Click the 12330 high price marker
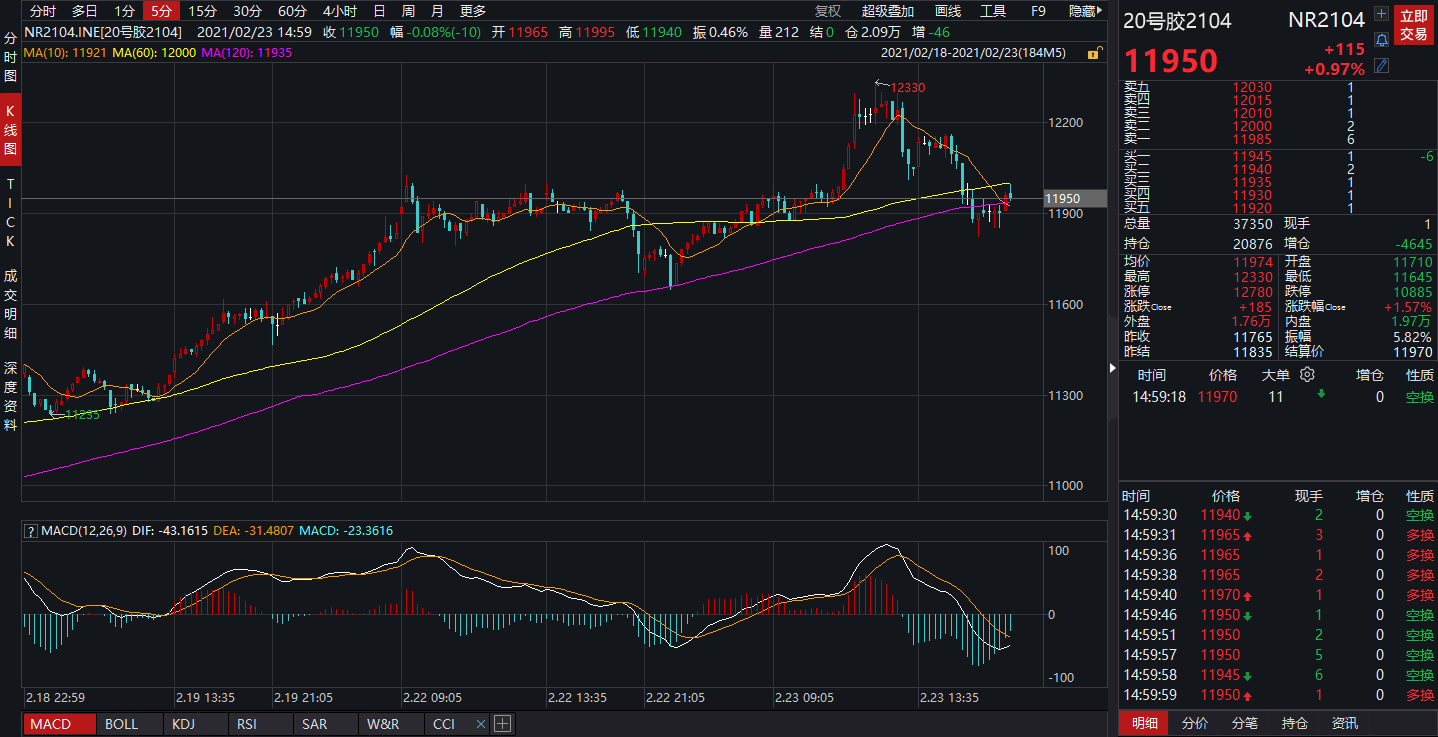Viewport: 1438px width, 737px height. coord(907,88)
